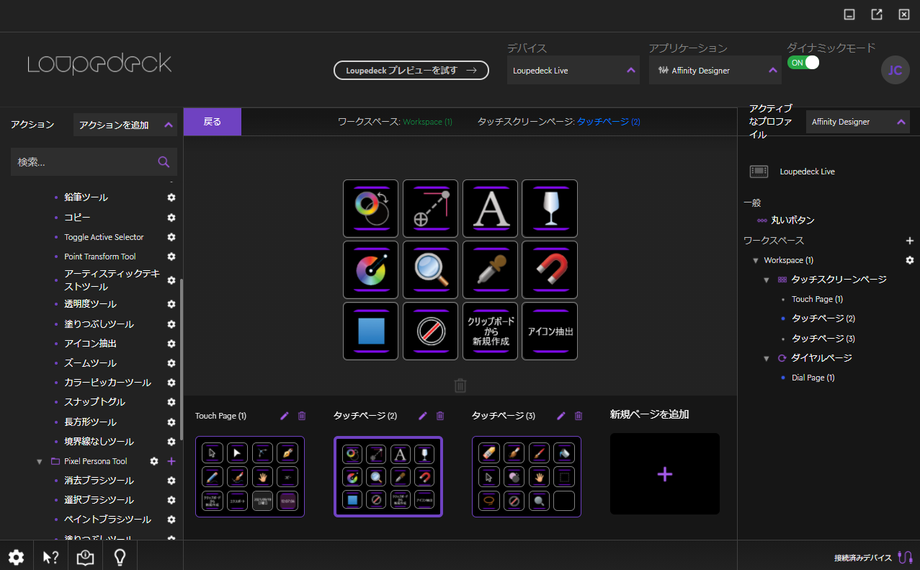Click the action list vertical scrollbar
The width and height of the screenshot is (920, 570).
pos(181,358)
